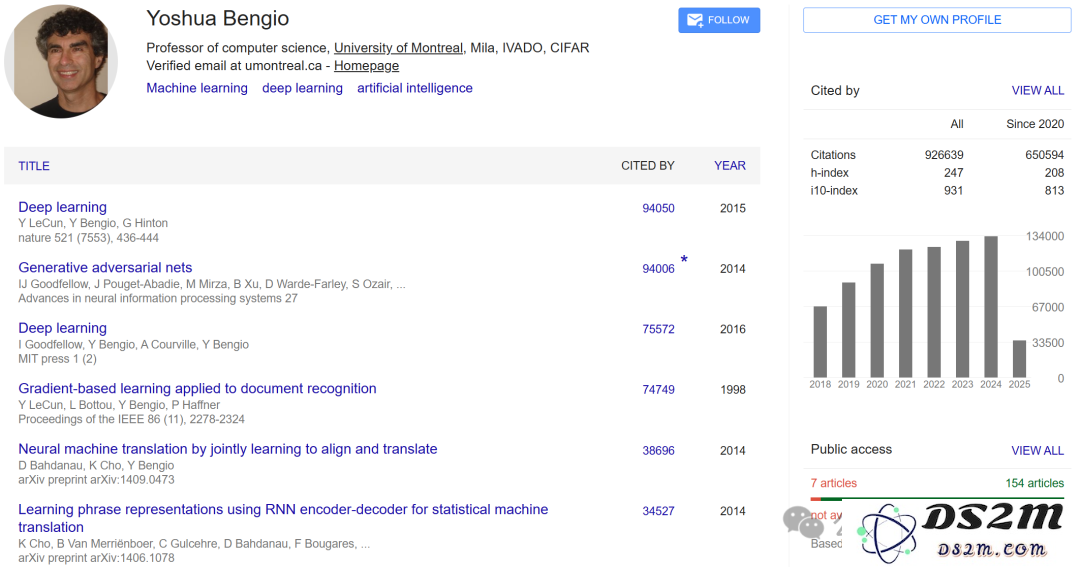This screenshot has height=567, width=1080.
Task: Sort articles by YEAR column
Action: pos(729,165)
